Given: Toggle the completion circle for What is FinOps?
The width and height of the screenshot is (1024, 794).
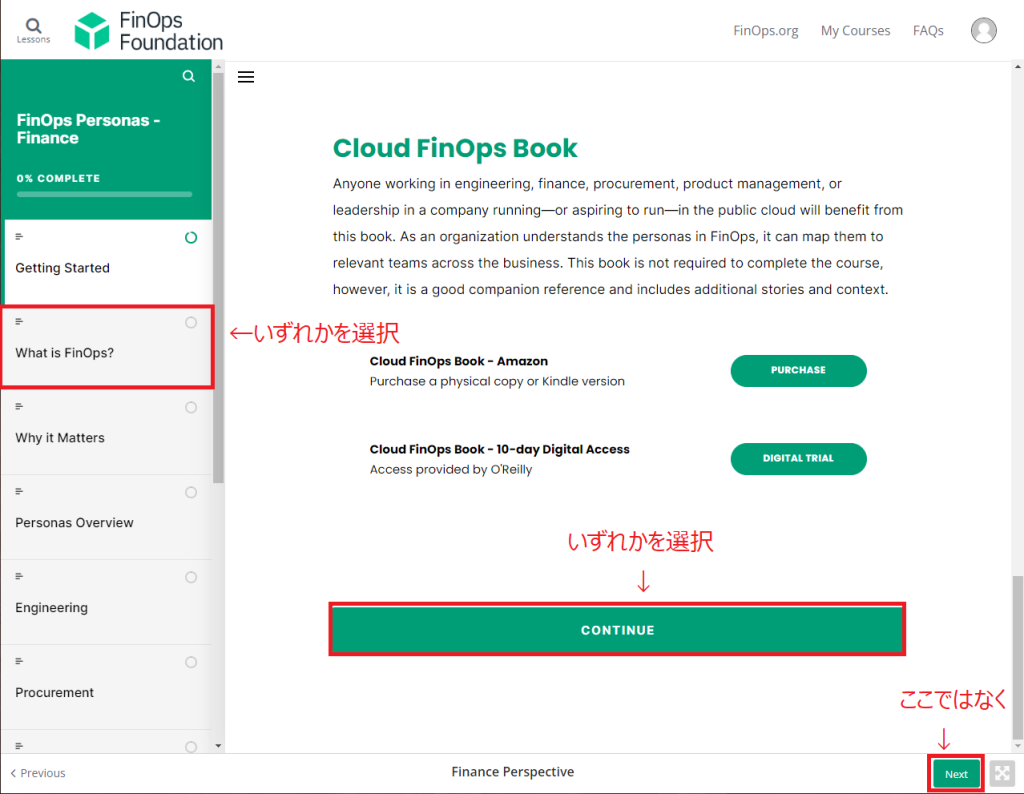Looking at the screenshot, I should point(190,322).
